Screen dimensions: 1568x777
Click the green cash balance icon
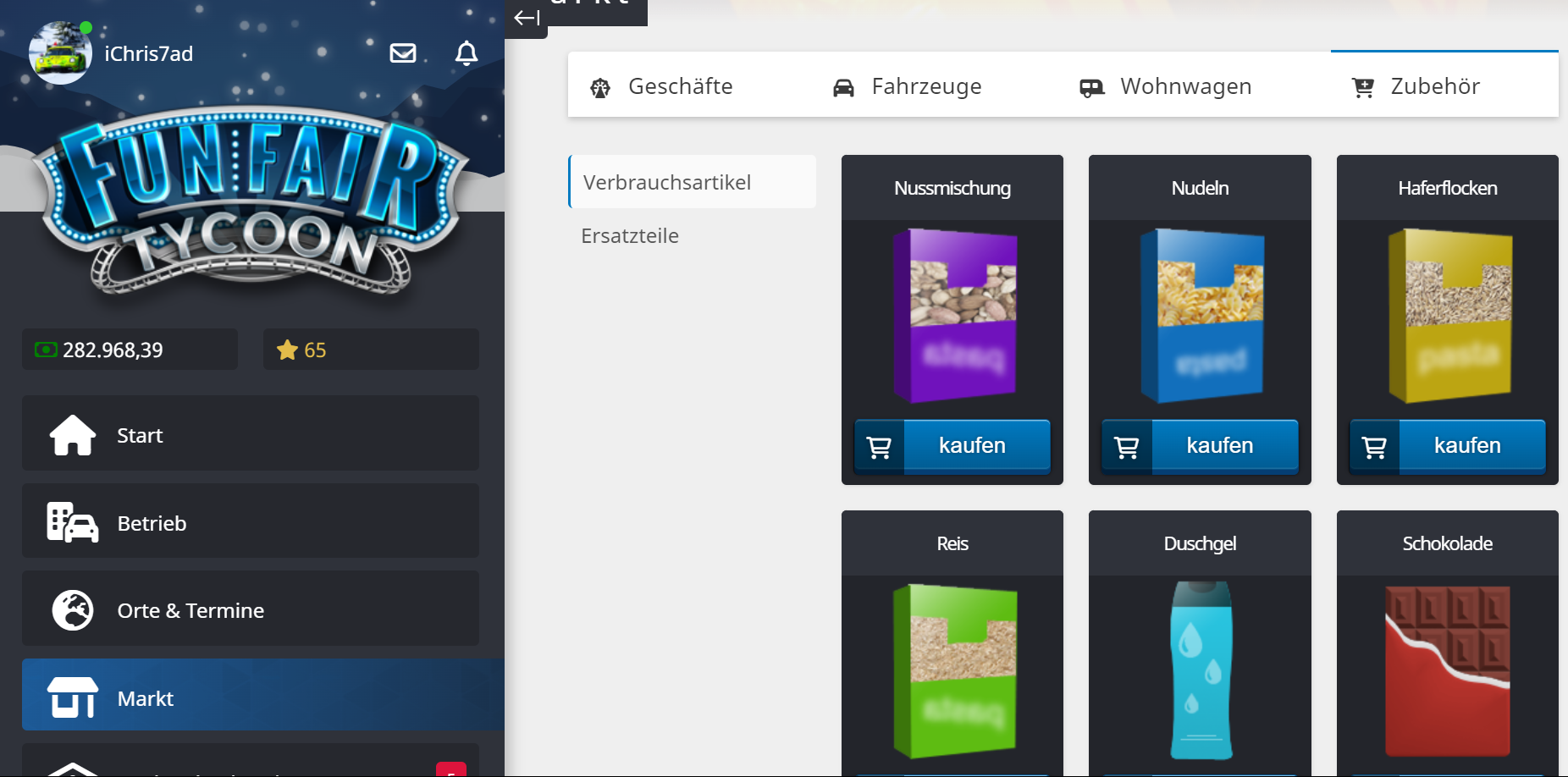point(46,350)
